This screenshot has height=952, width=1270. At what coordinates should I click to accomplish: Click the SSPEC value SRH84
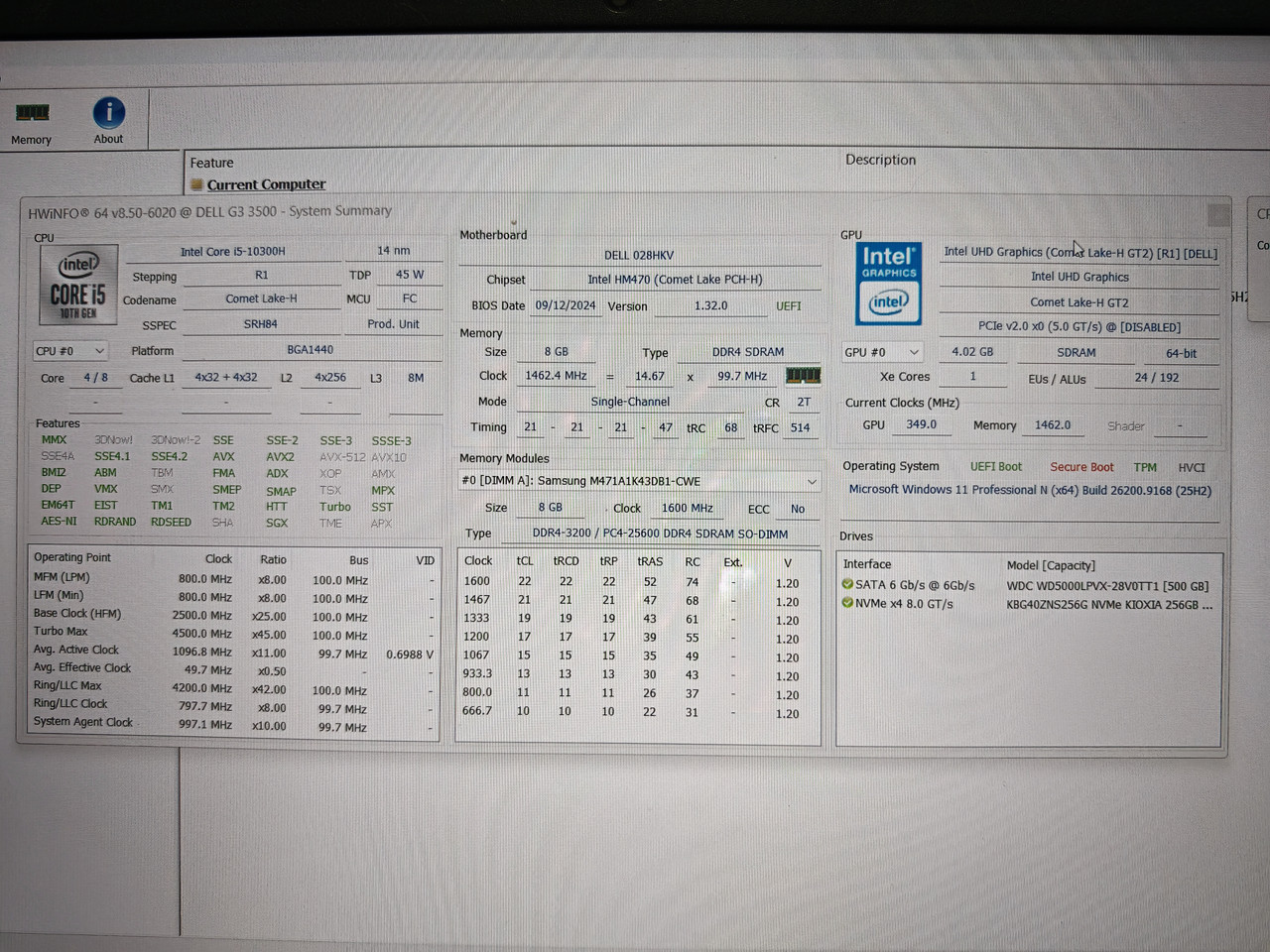pos(261,324)
